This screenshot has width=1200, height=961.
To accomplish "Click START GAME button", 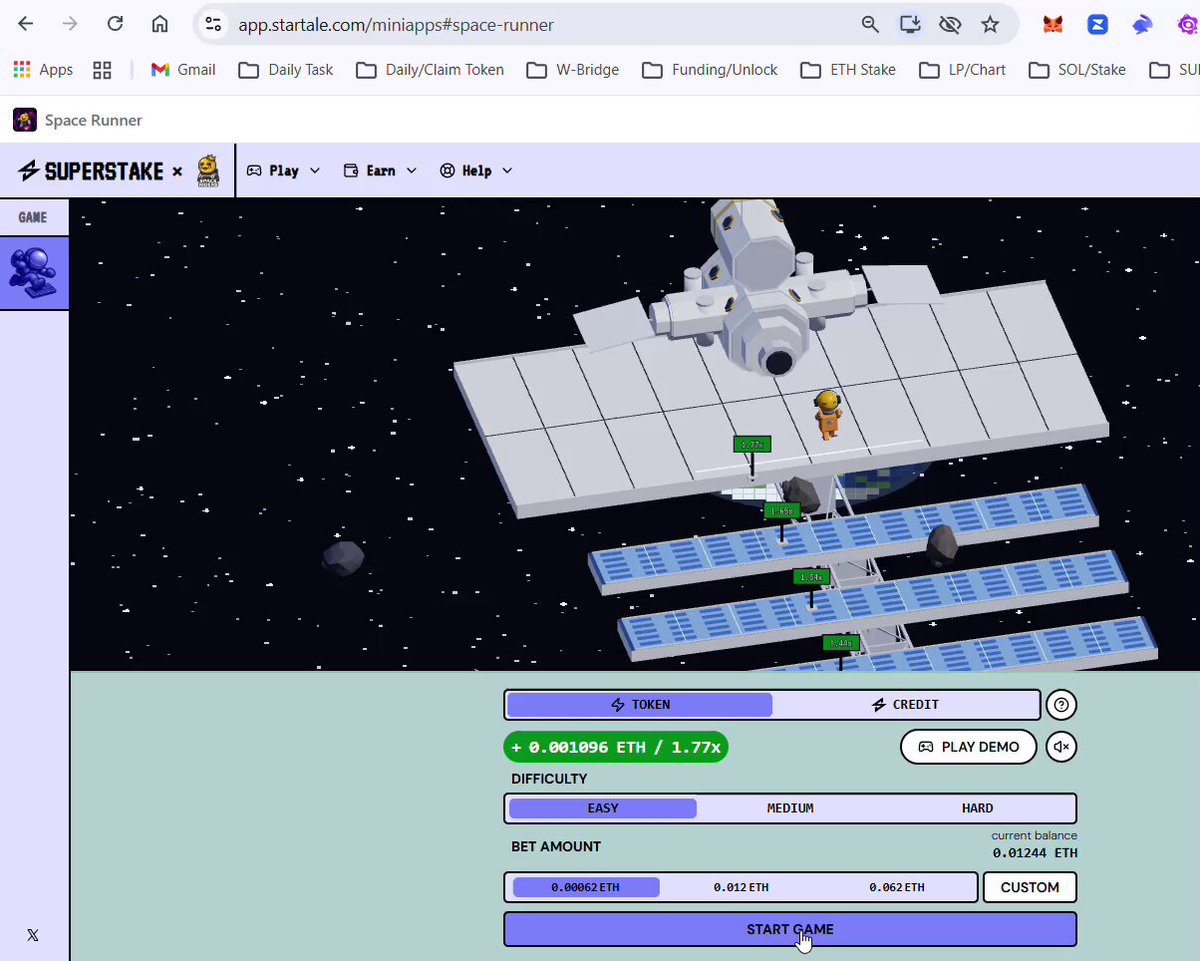I will tap(790, 929).
